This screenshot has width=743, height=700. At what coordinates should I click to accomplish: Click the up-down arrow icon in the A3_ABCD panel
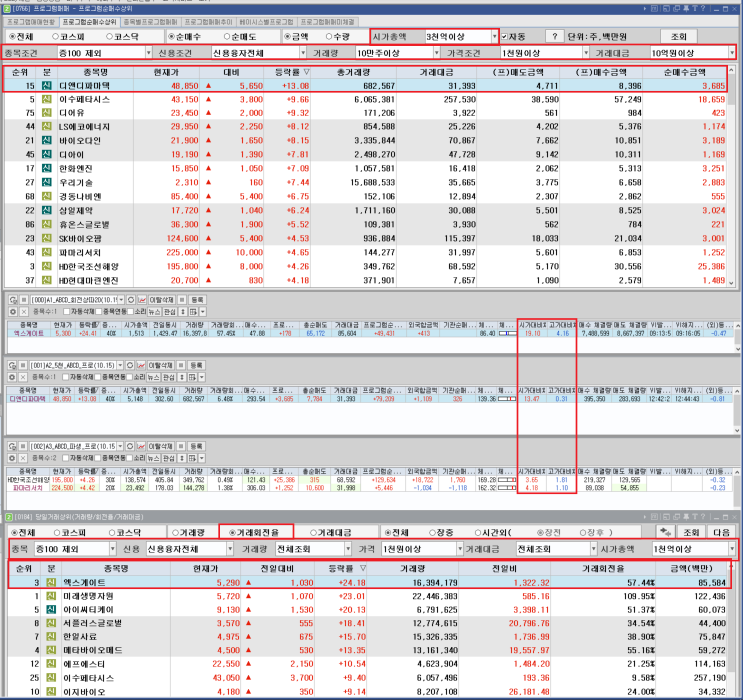[182, 458]
